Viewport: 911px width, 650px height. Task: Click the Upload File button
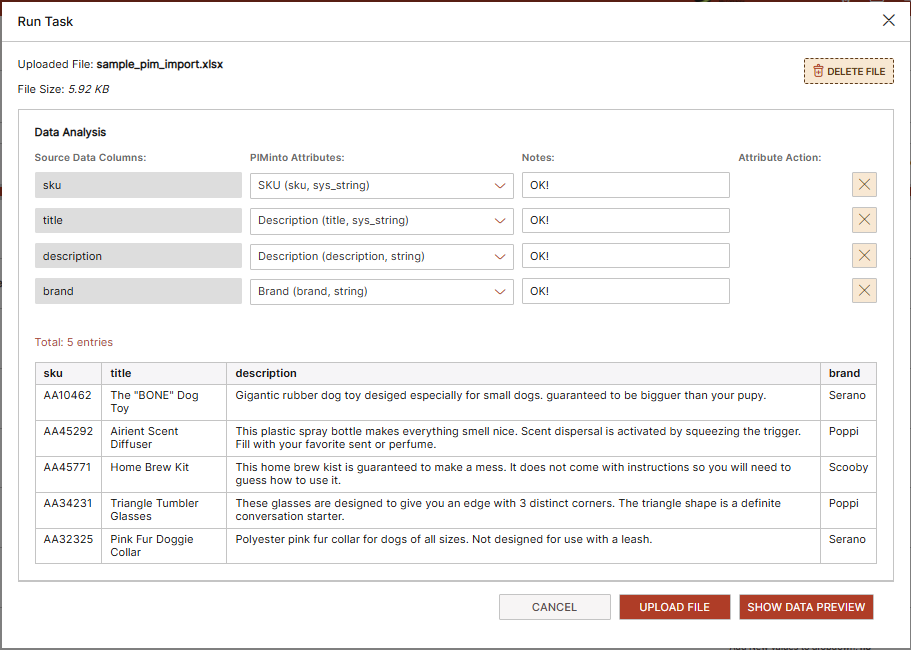pyautogui.click(x=674, y=607)
